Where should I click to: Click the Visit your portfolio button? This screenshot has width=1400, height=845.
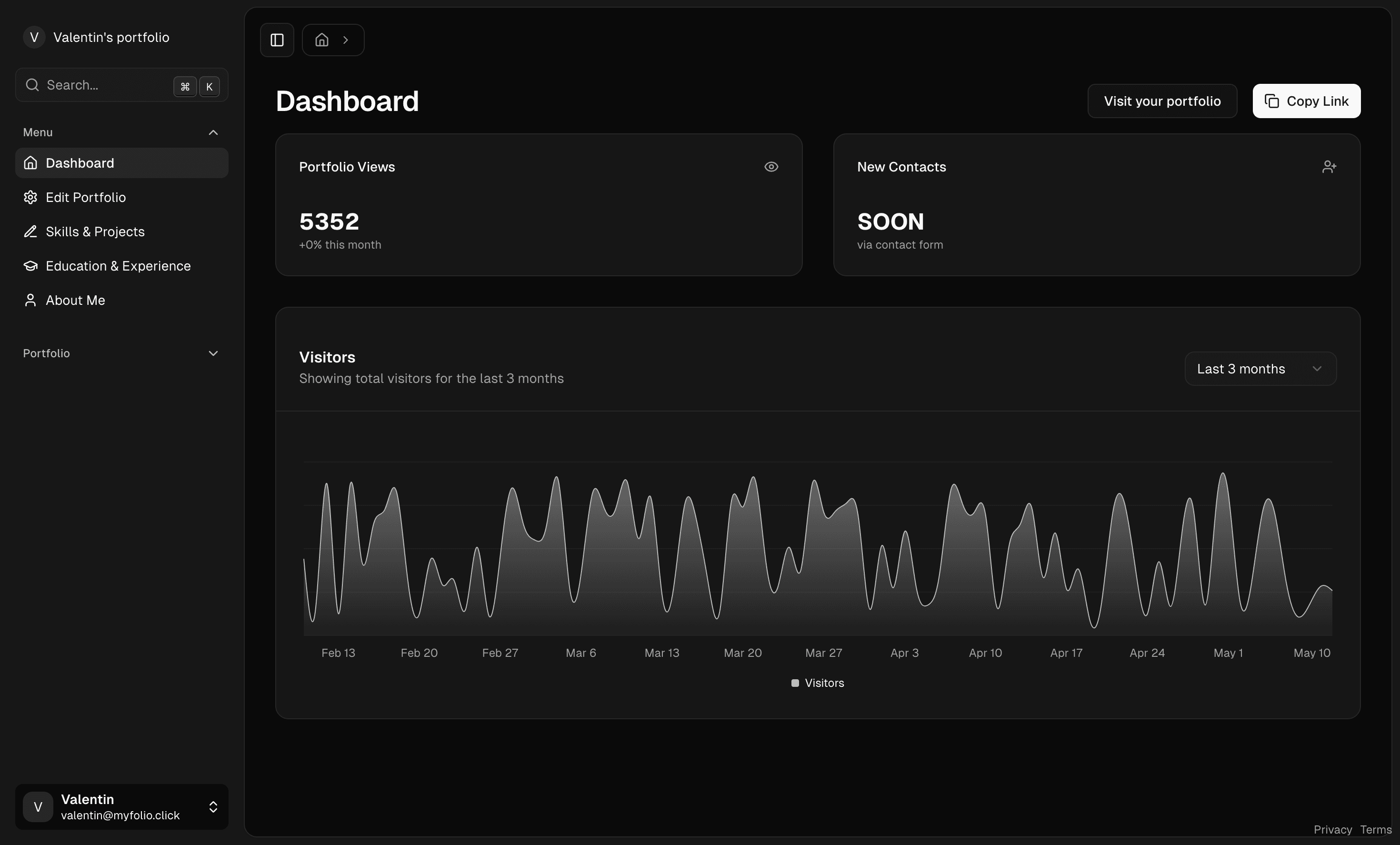1162,101
